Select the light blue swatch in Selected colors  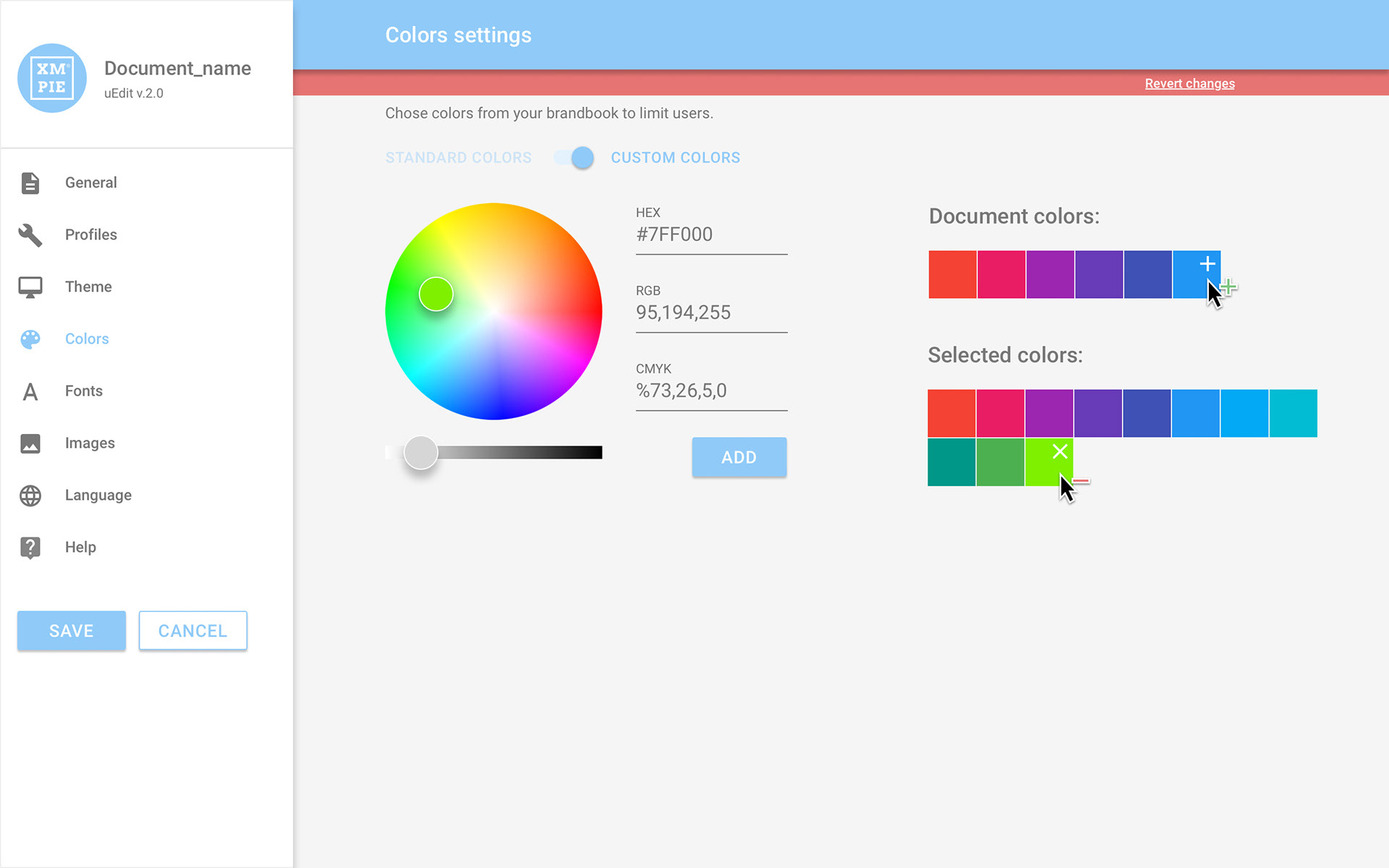tap(1244, 414)
